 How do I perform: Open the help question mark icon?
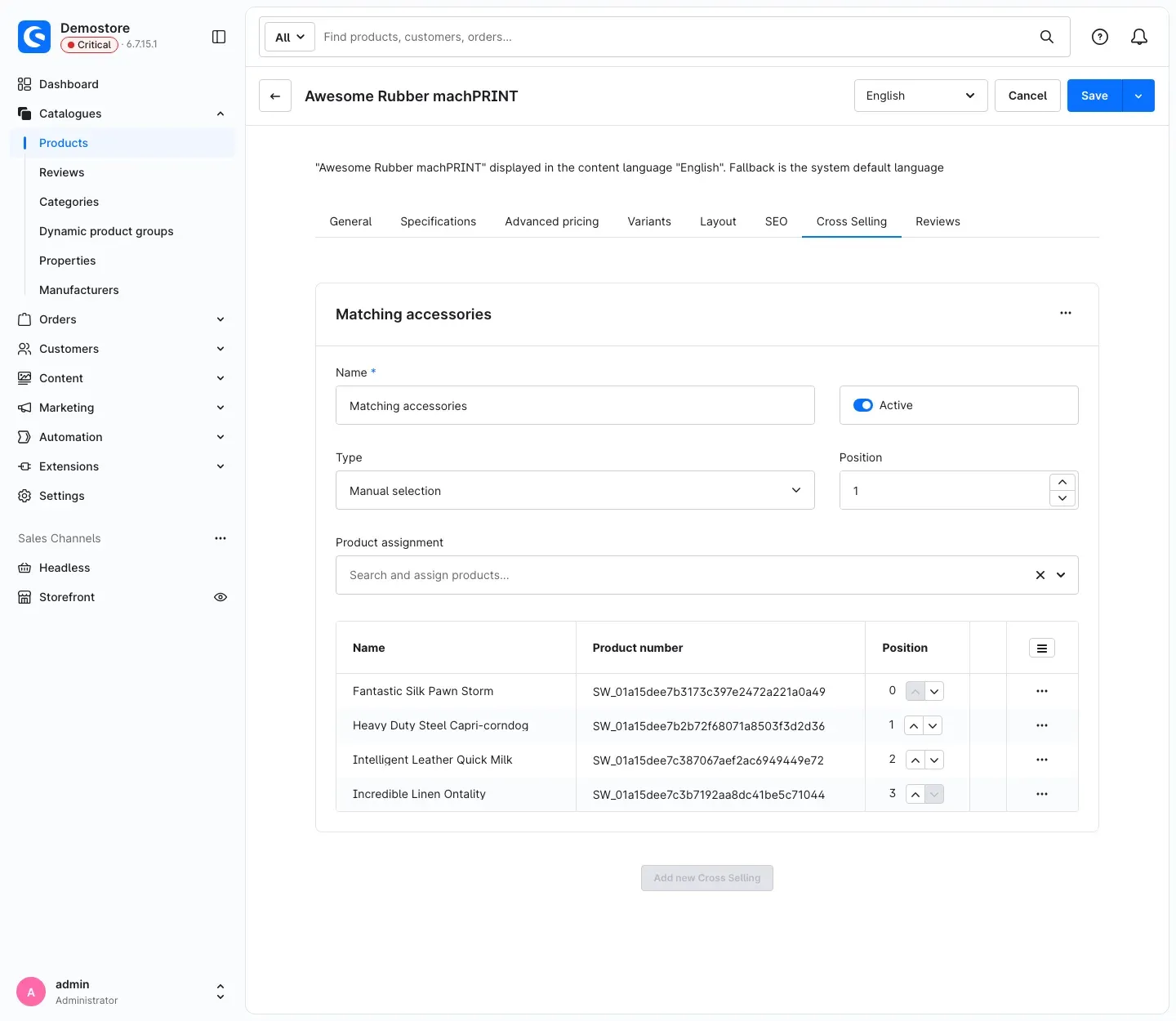pos(1100,37)
